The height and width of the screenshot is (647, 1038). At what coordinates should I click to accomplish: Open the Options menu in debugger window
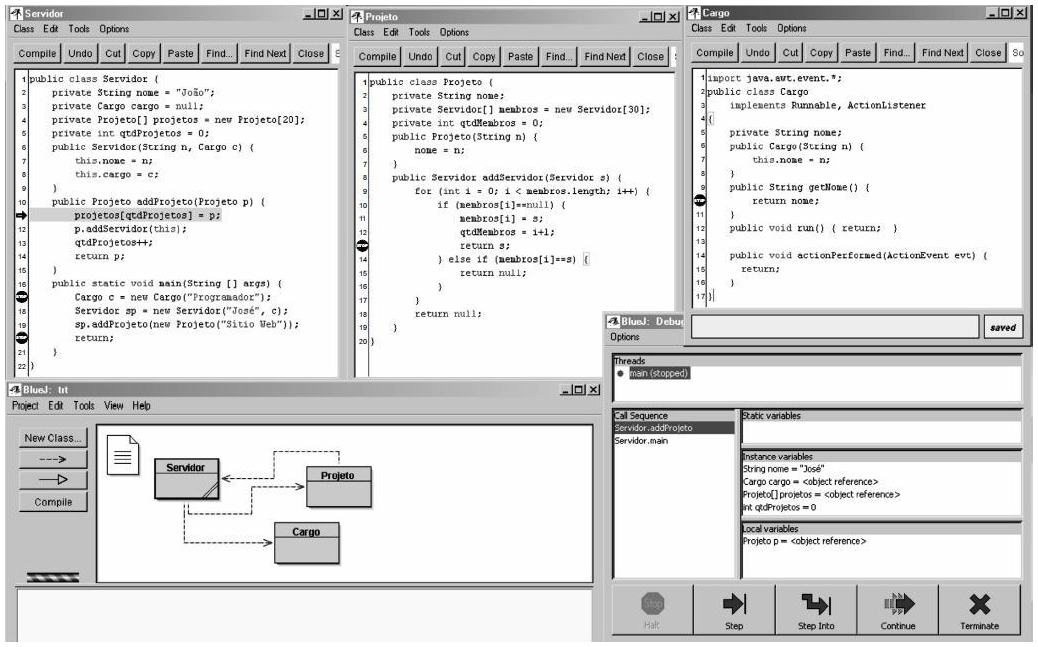625,337
